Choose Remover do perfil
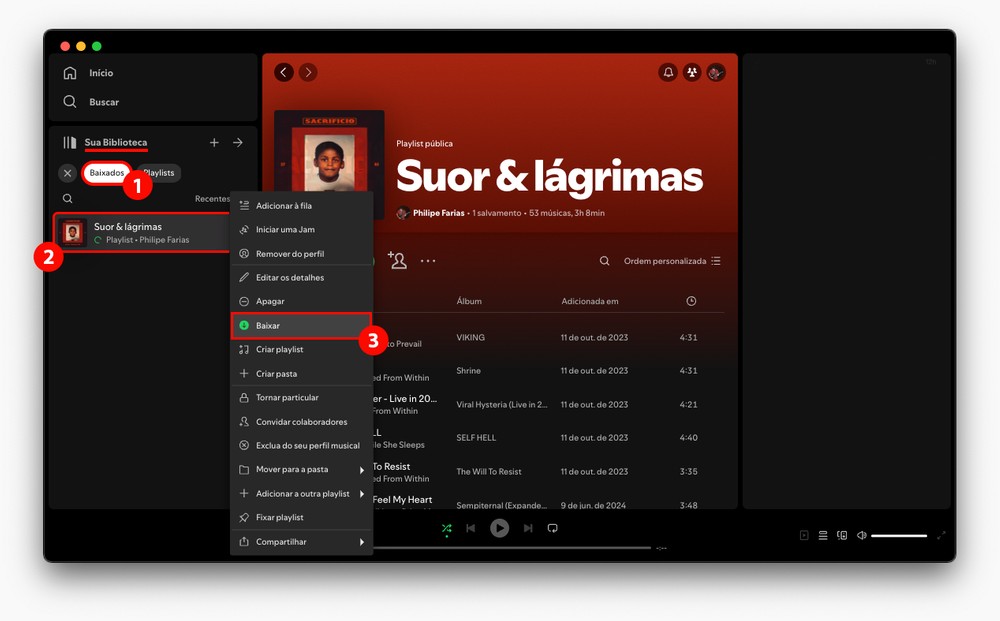The height and width of the screenshot is (621, 1000). pyautogui.click(x=301, y=254)
